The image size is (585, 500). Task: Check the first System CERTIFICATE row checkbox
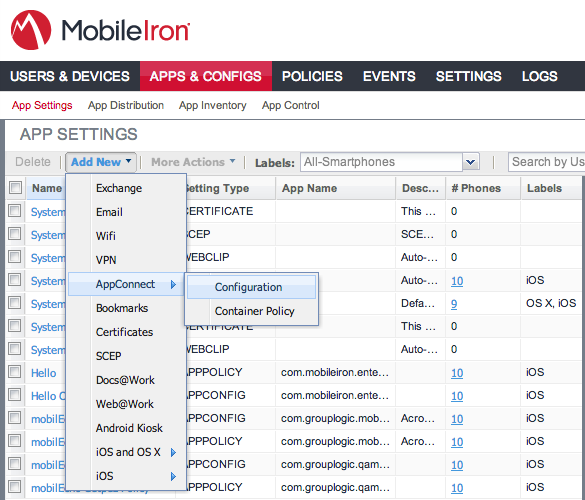(15, 211)
